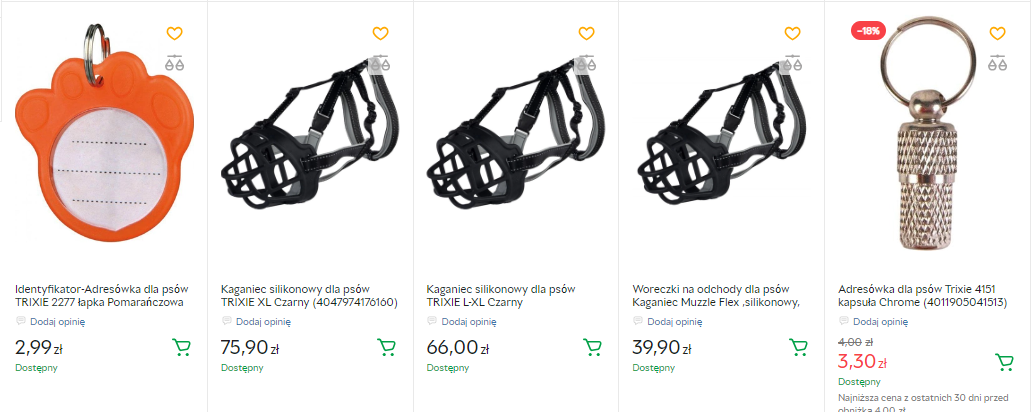
Task: Click Dodaj opinię for TRIXIE XL muzzle
Action: point(265,322)
